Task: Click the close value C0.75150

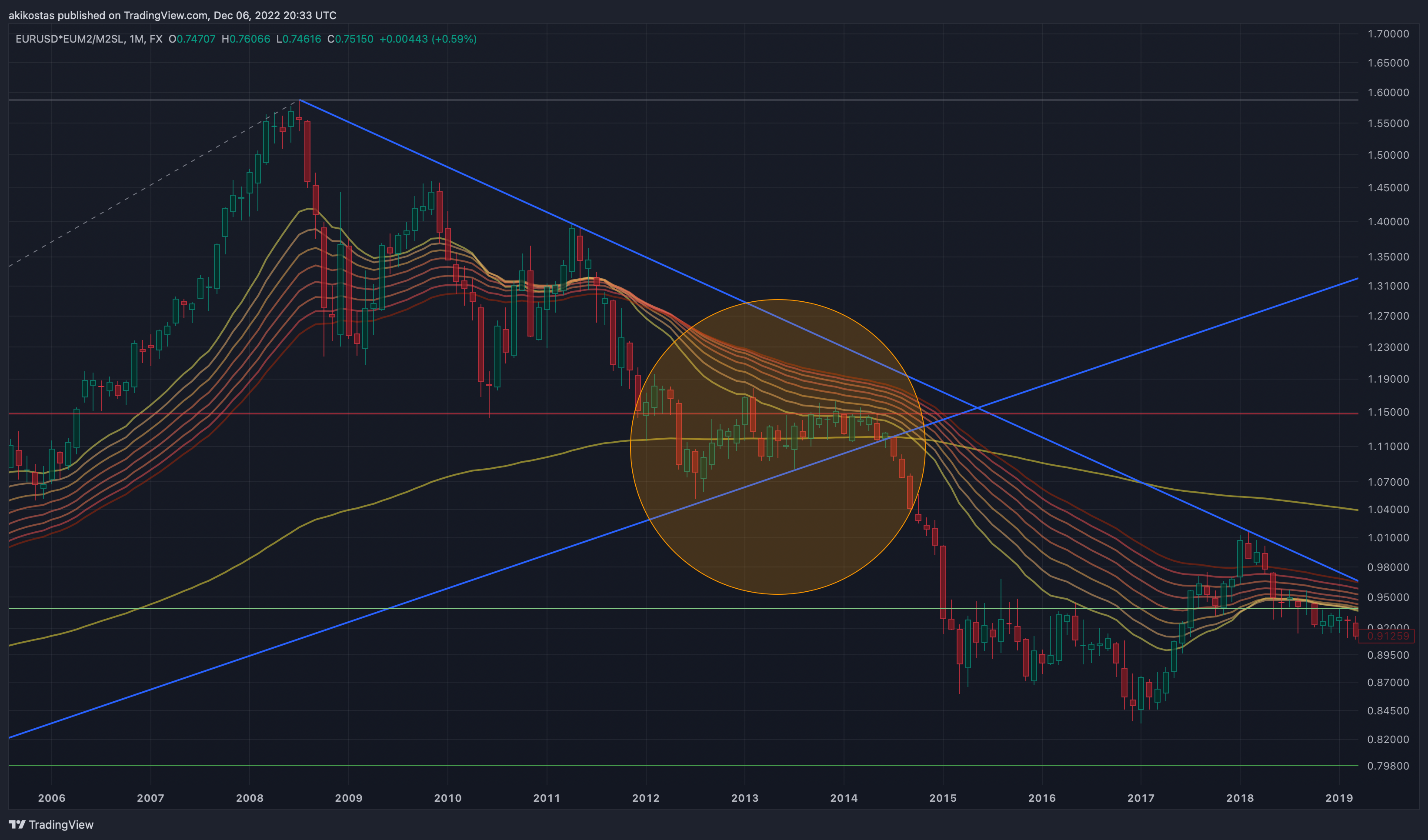Action: click(350, 39)
